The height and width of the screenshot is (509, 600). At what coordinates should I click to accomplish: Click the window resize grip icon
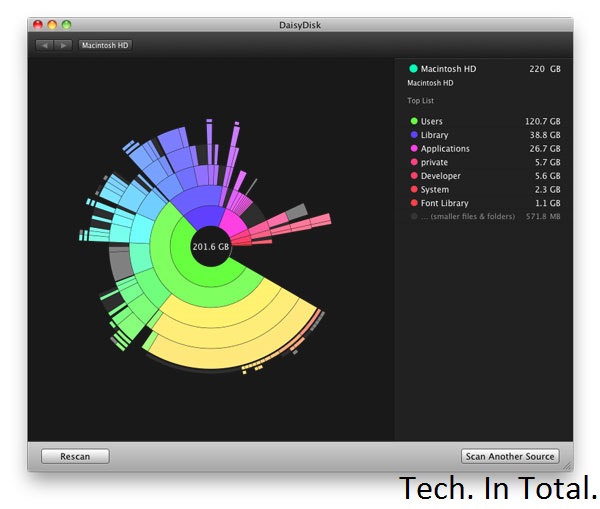(567, 466)
